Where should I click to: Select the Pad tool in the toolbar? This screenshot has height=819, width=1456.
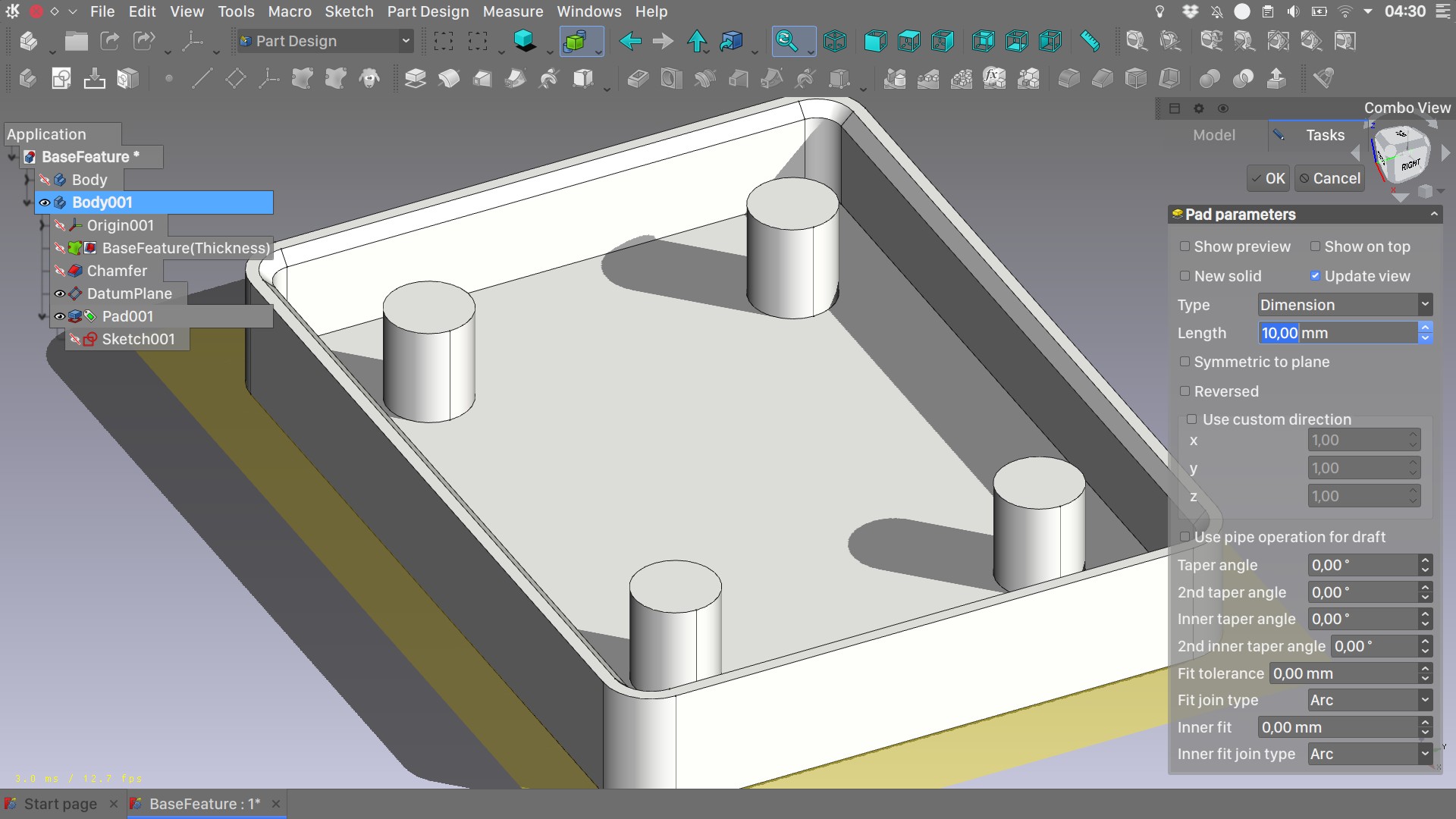[414, 78]
